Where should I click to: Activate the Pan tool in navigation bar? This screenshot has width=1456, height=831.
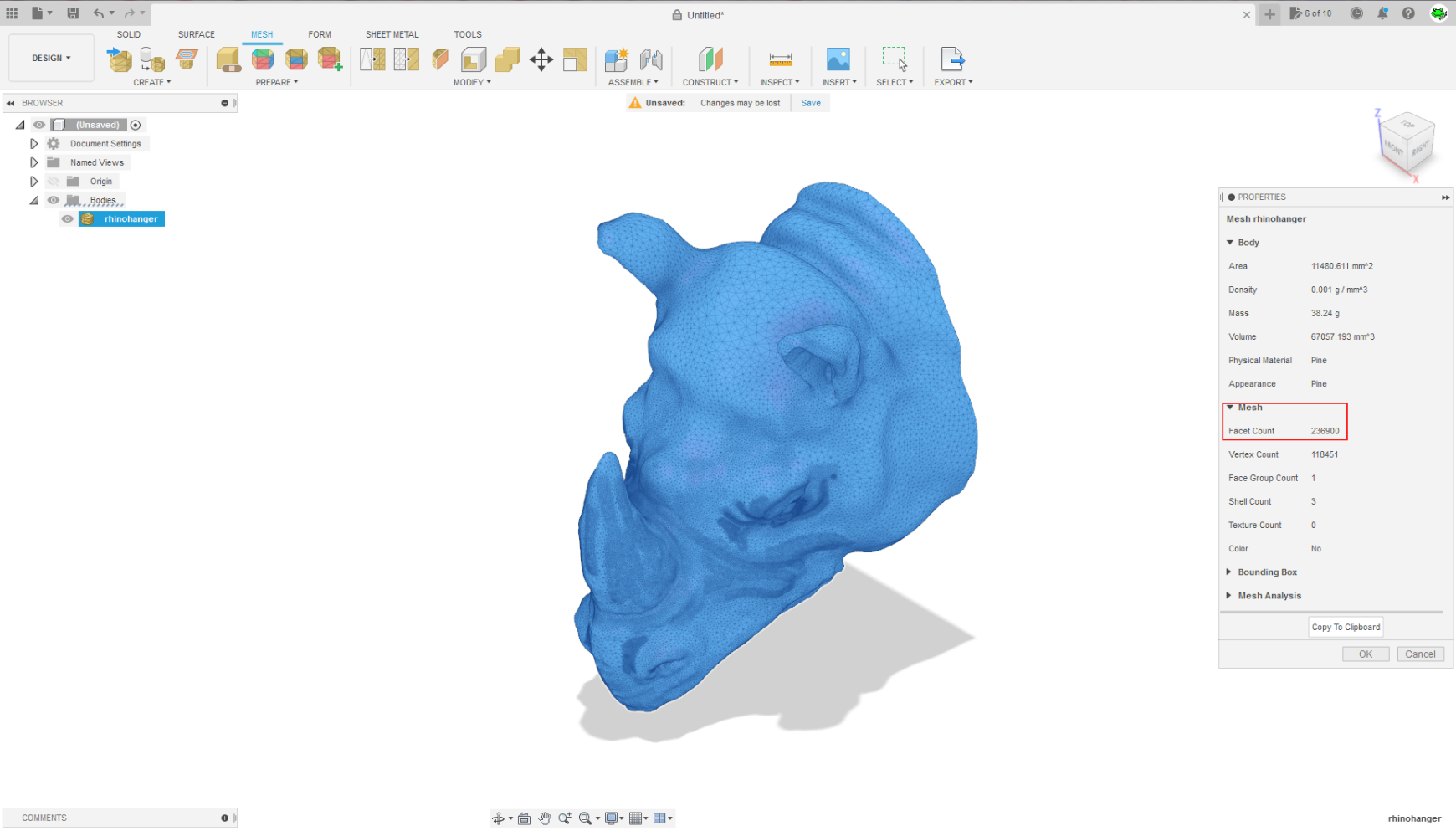click(545, 818)
